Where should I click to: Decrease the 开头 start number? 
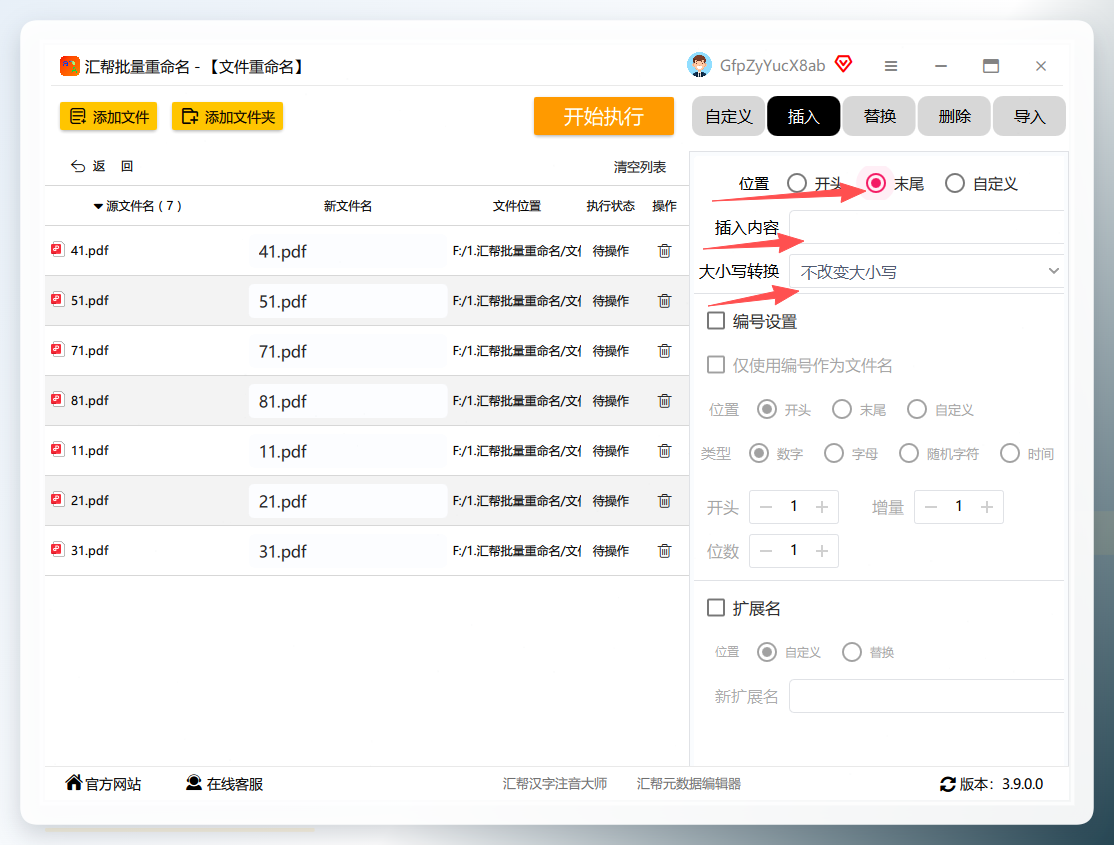(x=766, y=507)
